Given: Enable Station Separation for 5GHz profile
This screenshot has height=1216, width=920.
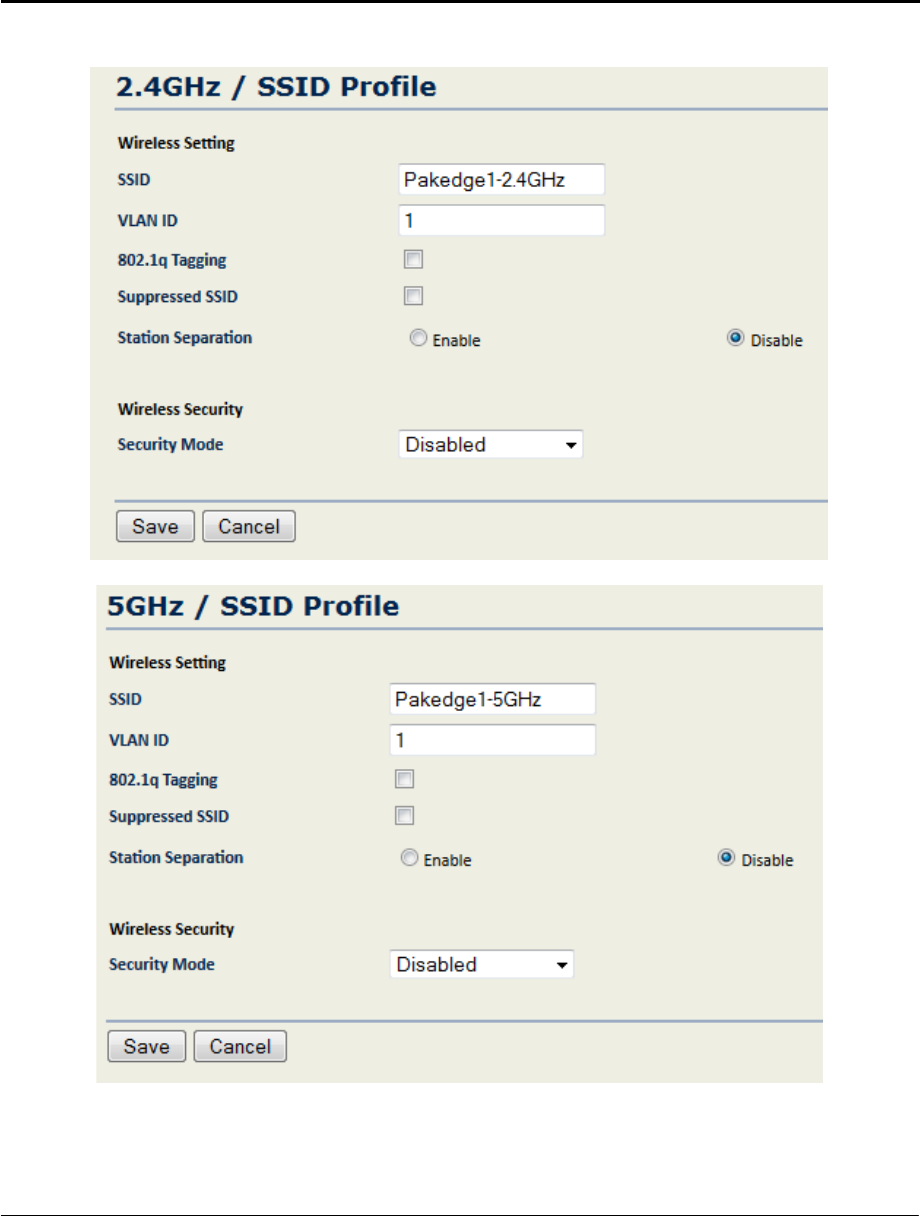Looking at the screenshot, I should coord(409,858).
